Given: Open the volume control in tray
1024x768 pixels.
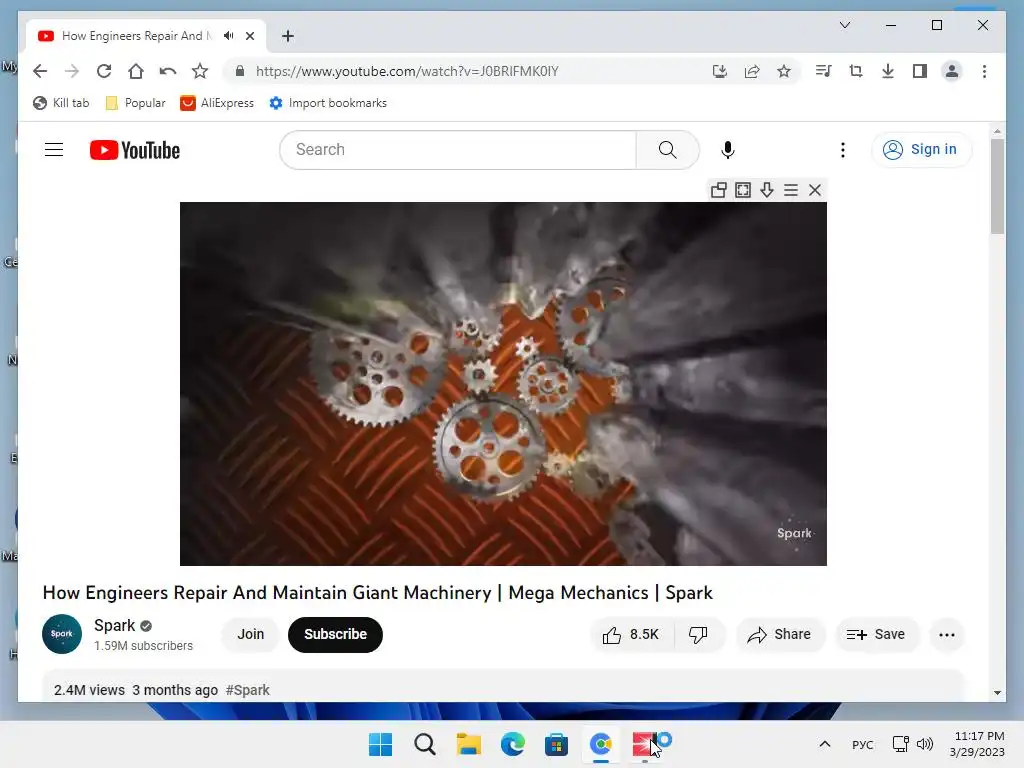Looking at the screenshot, I should 925,744.
